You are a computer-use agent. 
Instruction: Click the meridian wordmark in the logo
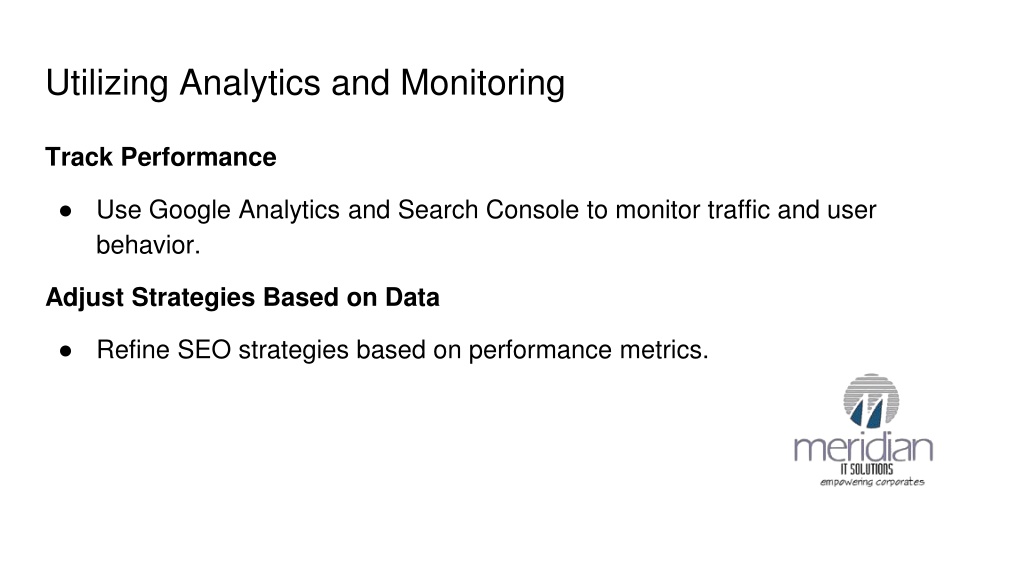click(x=863, y=447)
